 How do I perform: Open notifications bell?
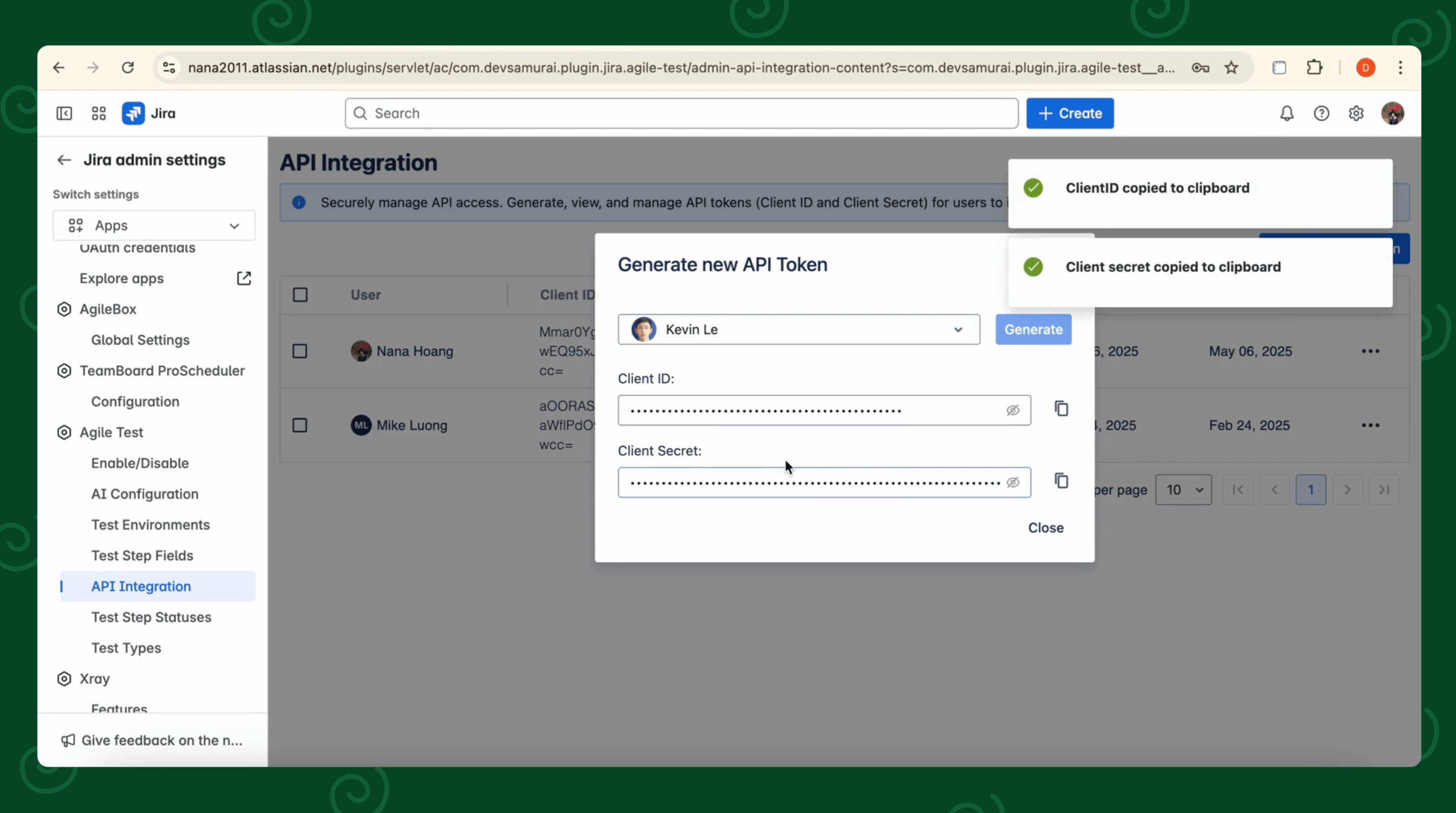(1287, 113)
